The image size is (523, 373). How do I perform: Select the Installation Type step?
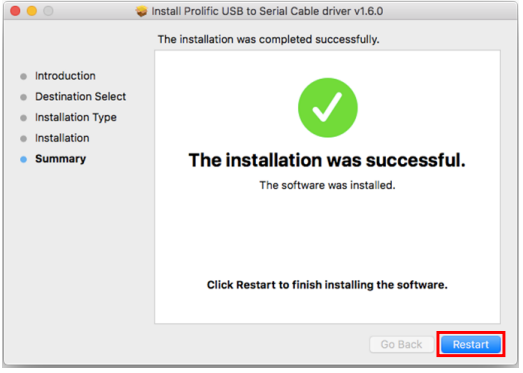tap(76, 117)
